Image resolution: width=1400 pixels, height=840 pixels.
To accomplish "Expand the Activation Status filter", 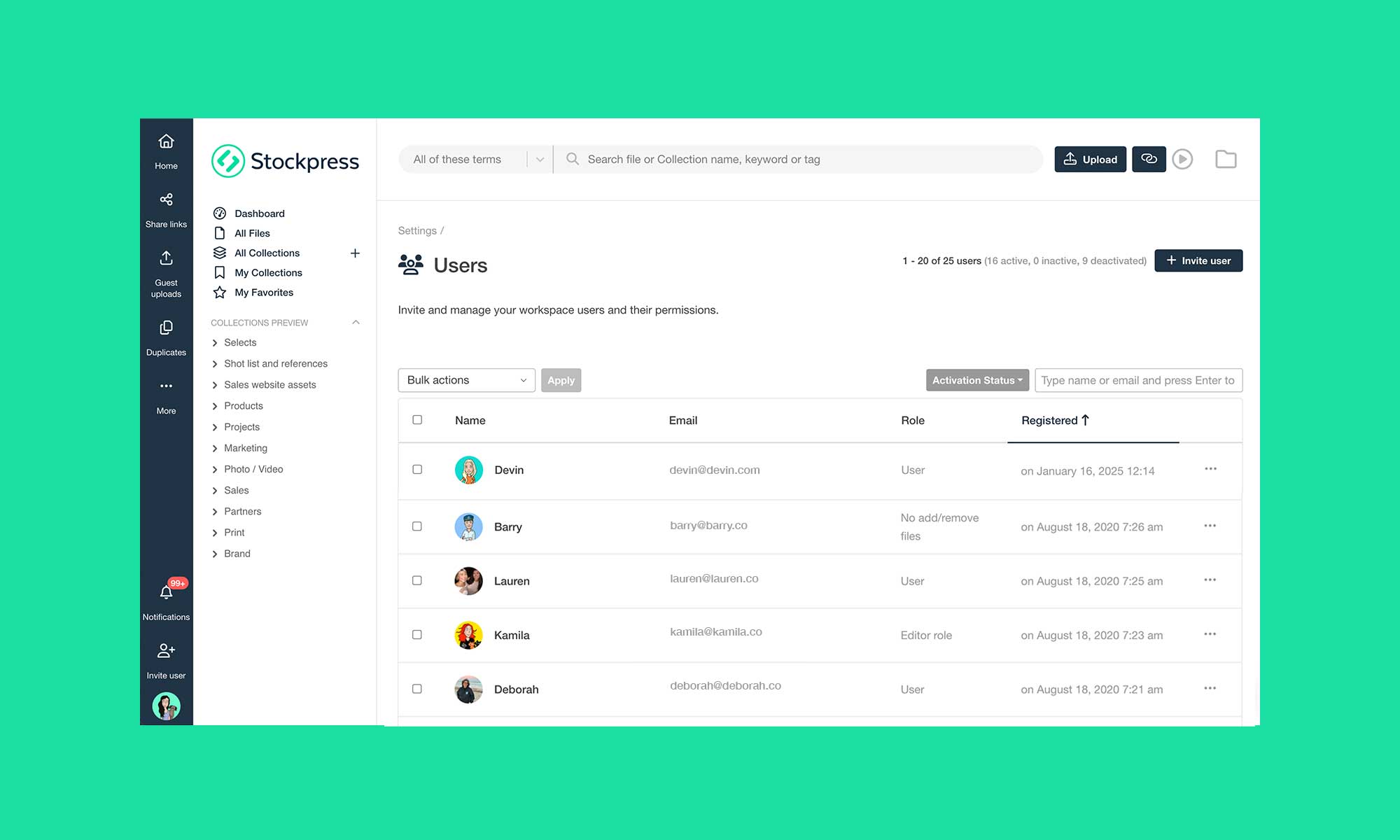I will (x=976, y=380).
